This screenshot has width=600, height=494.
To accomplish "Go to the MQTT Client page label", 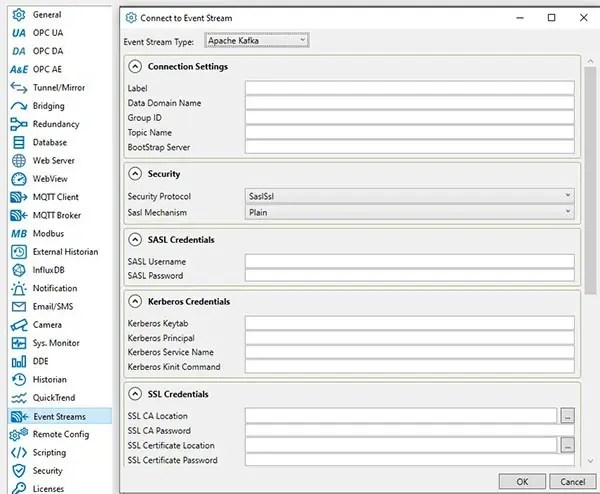I will tap(56, 197).
